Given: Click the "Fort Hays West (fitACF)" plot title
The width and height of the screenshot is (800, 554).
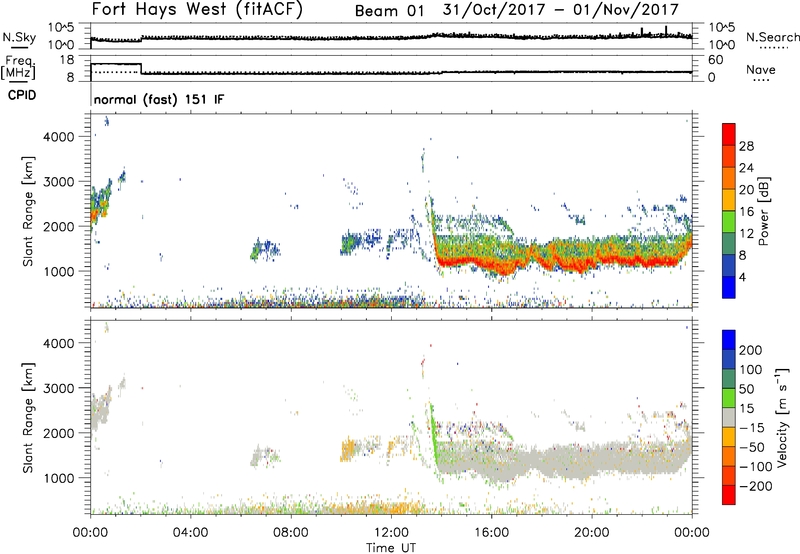Looking at the screenshot, I should [x=197, y=10].
